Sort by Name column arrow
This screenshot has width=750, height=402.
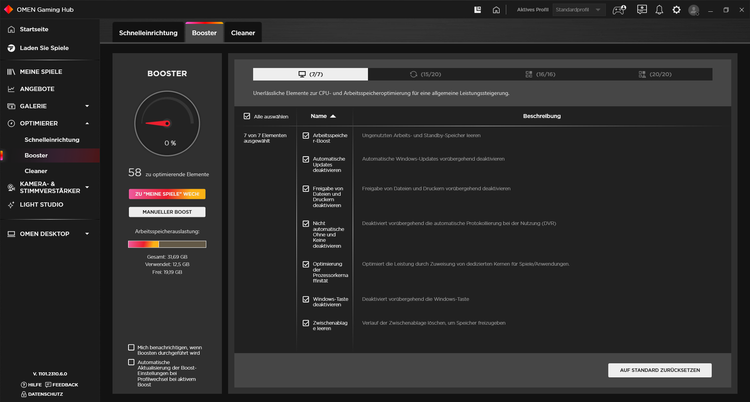(x=333, y=116)
